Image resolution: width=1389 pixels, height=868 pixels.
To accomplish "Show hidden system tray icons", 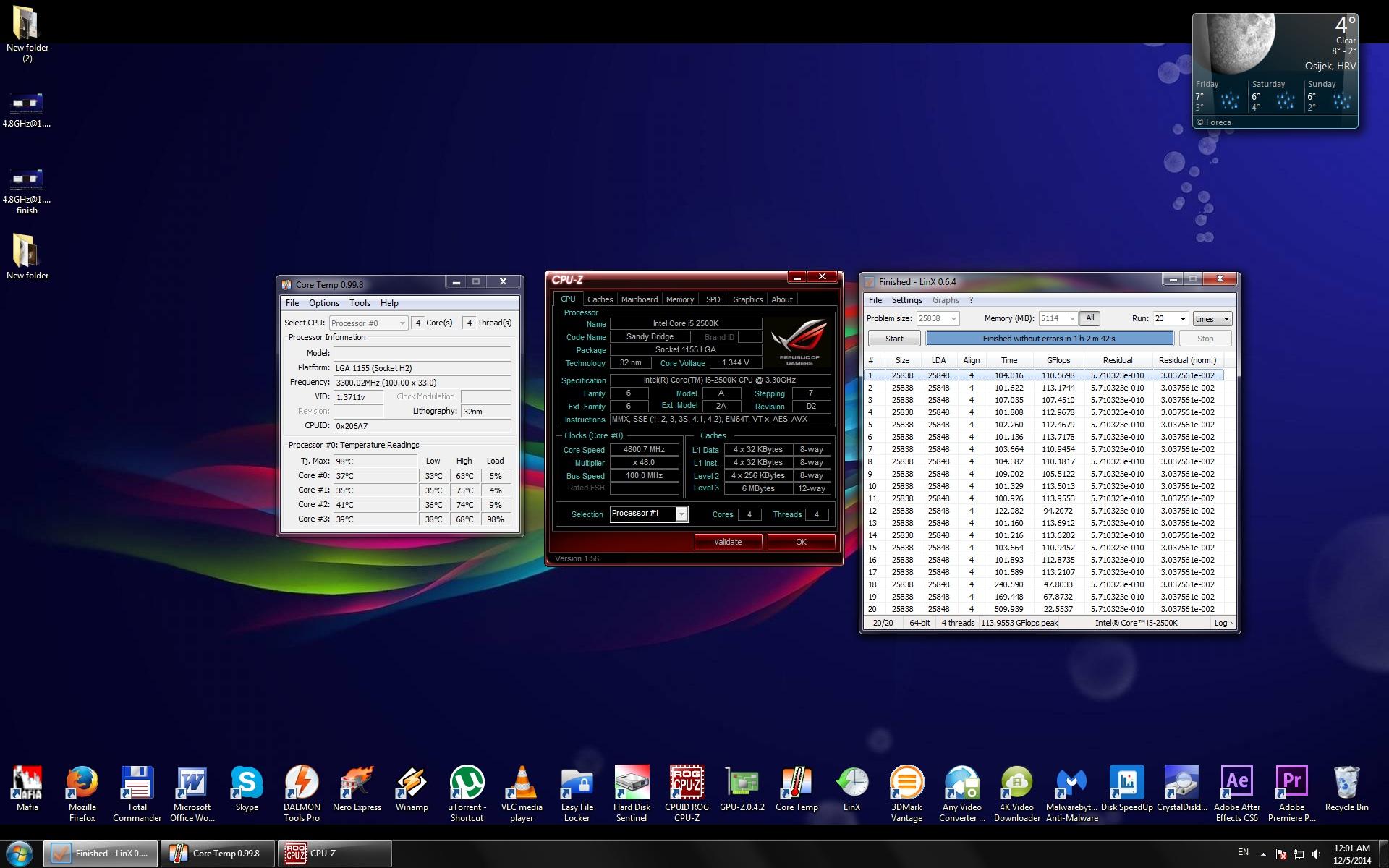I will click(1263, 854).
